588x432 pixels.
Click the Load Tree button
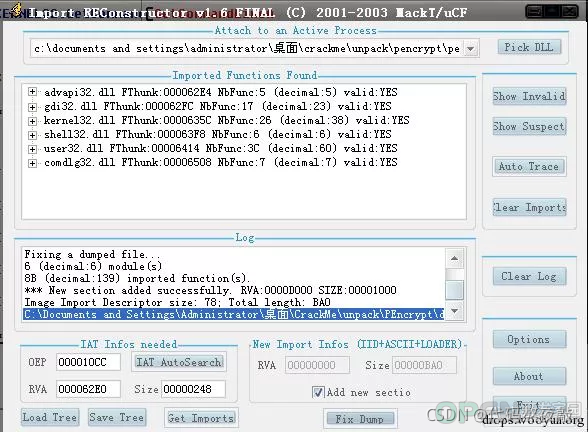(50, 417)
